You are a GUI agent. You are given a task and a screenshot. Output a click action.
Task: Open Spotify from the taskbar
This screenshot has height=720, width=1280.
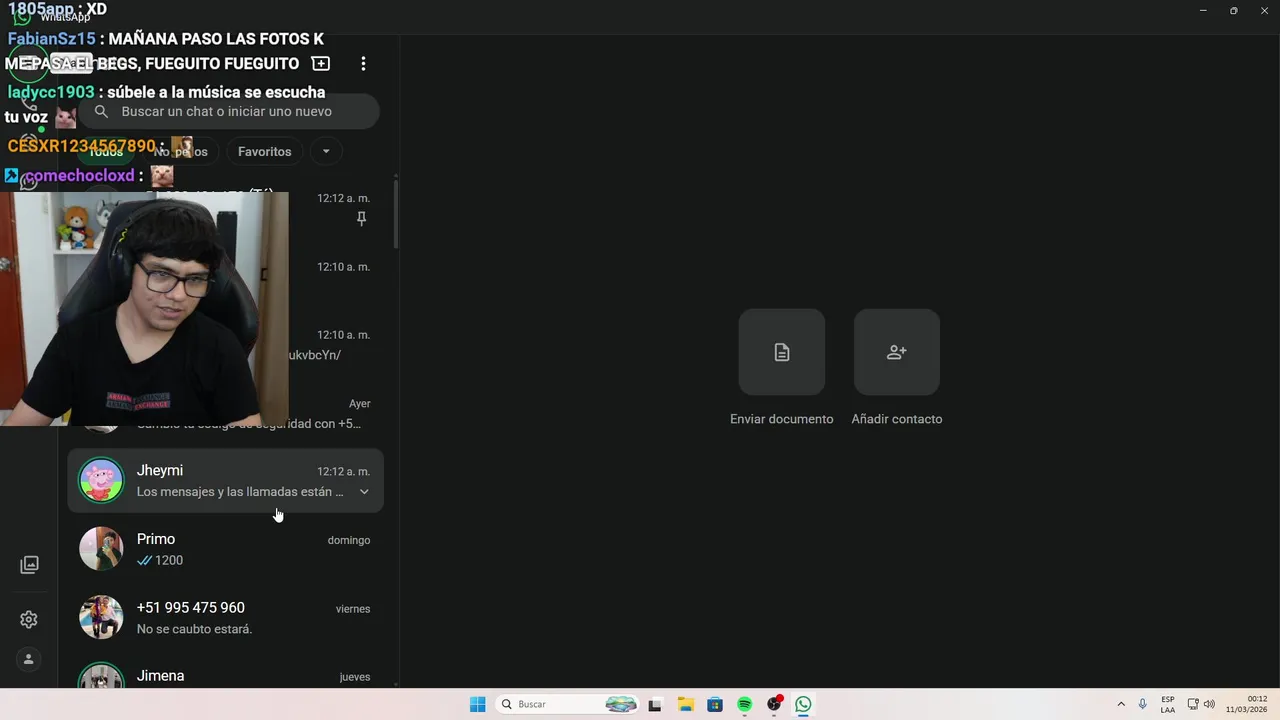click(745, 704)
